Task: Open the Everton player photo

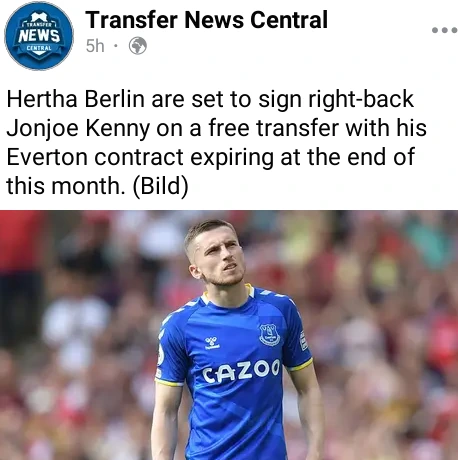Action: pyautogui.click(x=229, y=335)
